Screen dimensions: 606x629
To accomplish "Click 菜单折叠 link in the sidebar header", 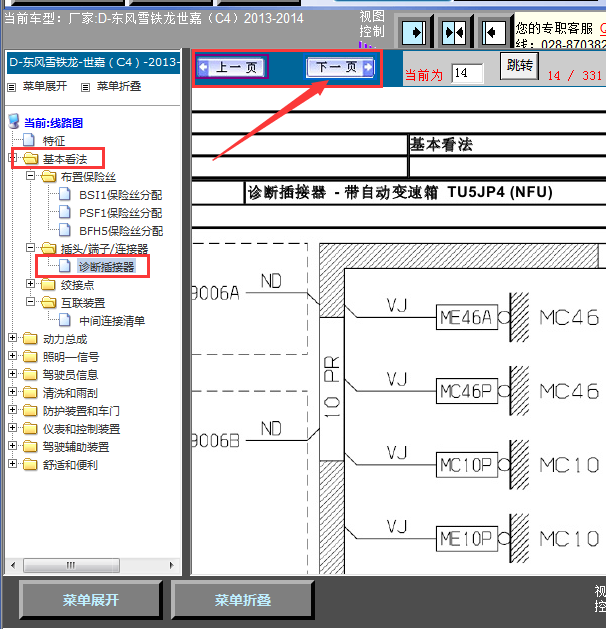I will [x=119, y=86].
